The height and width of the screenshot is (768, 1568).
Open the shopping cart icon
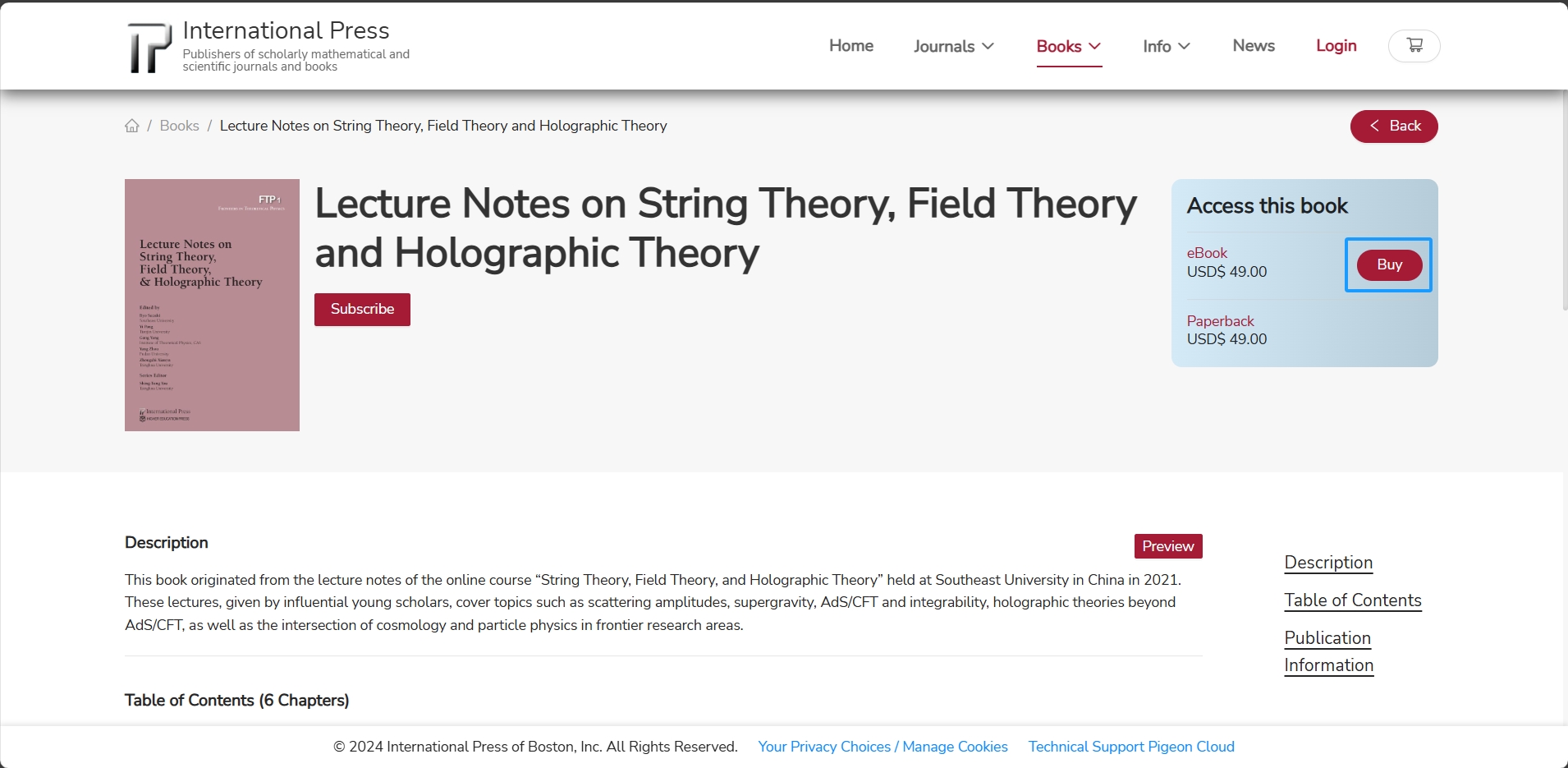[1414, 46]
